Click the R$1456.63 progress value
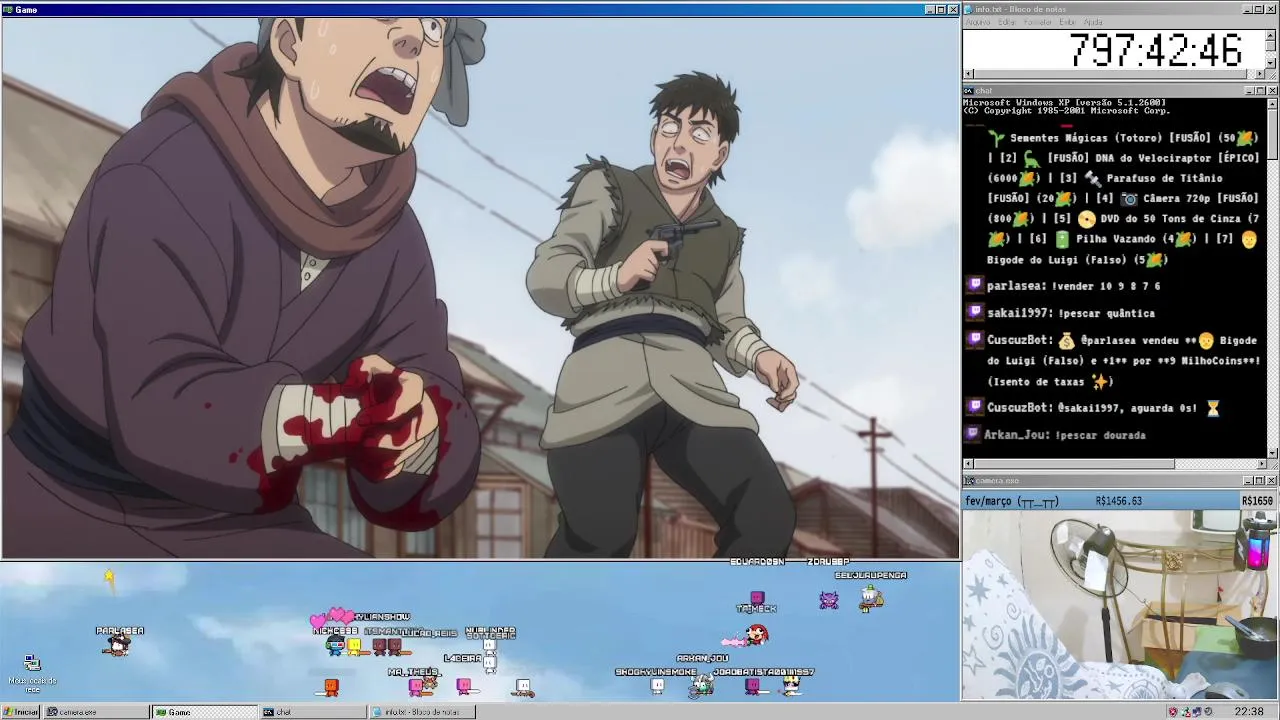The width and height of the screenshot is (1280, 720). point(1118,501)
